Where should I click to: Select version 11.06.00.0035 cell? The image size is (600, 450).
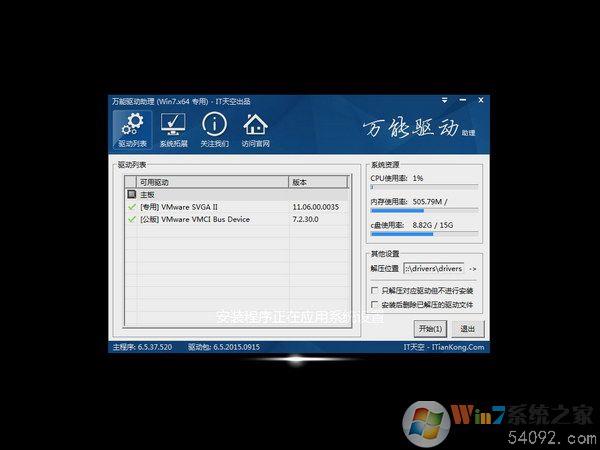point(316,207)
